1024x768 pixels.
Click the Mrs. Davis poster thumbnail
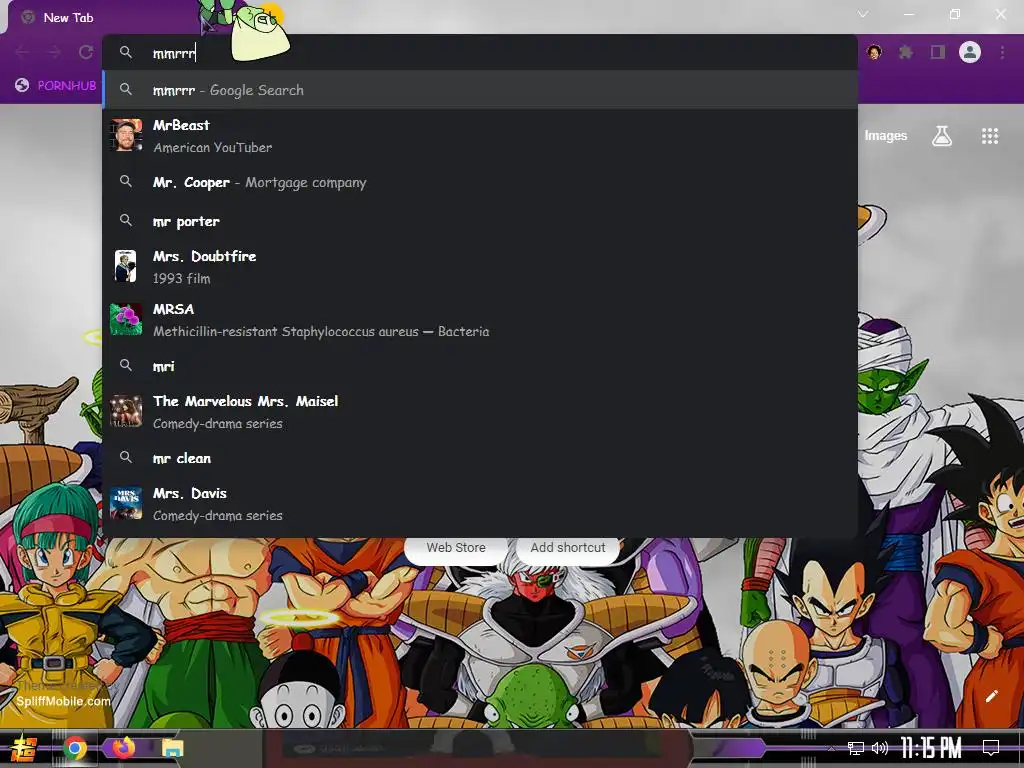tap(126, 504)
